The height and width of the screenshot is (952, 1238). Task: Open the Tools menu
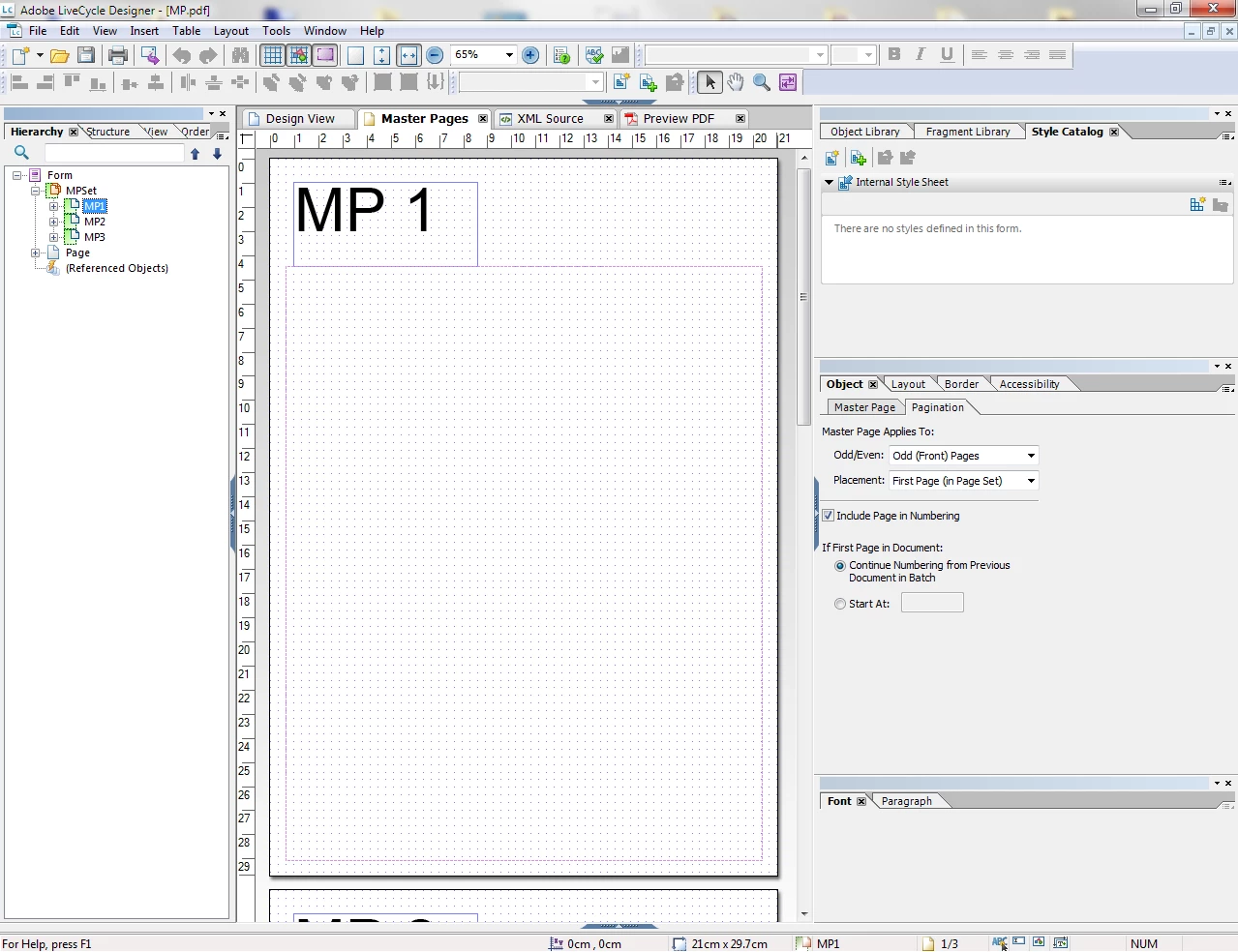pos(276,31)
